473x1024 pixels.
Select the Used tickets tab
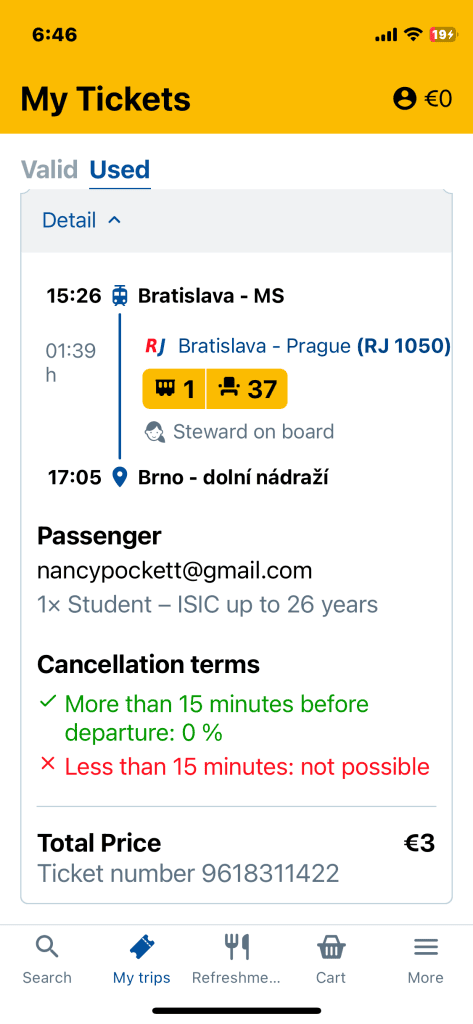[120, 170]
